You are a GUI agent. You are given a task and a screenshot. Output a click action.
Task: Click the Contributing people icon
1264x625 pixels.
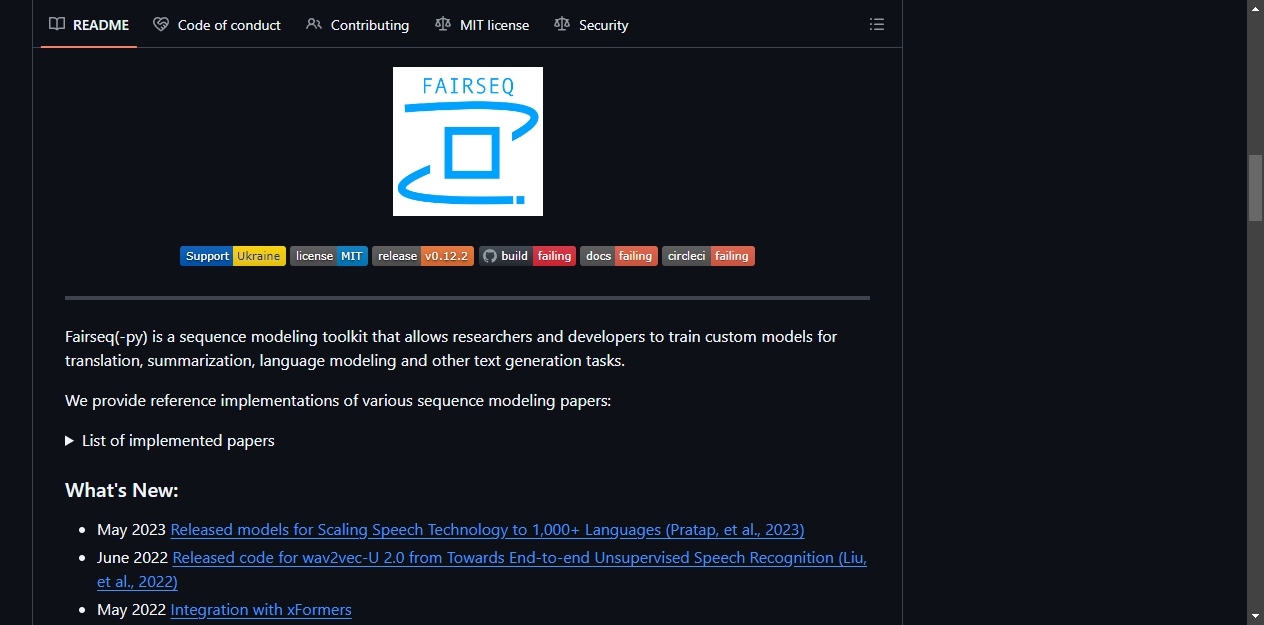pos(314,25)
